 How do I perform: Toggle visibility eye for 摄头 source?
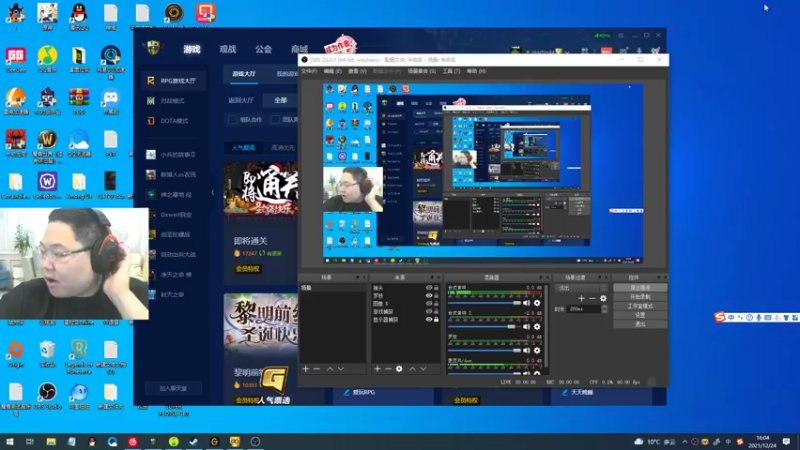click(x=429, y=288)
